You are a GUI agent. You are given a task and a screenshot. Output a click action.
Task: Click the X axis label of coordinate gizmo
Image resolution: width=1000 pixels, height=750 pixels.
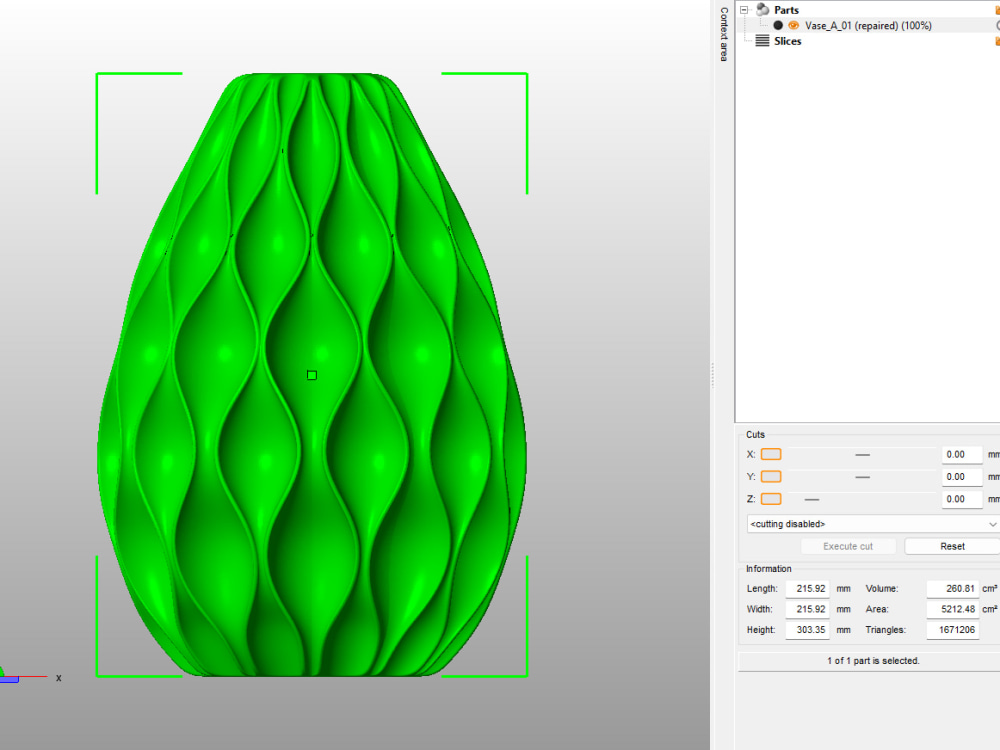click(59, 678)
